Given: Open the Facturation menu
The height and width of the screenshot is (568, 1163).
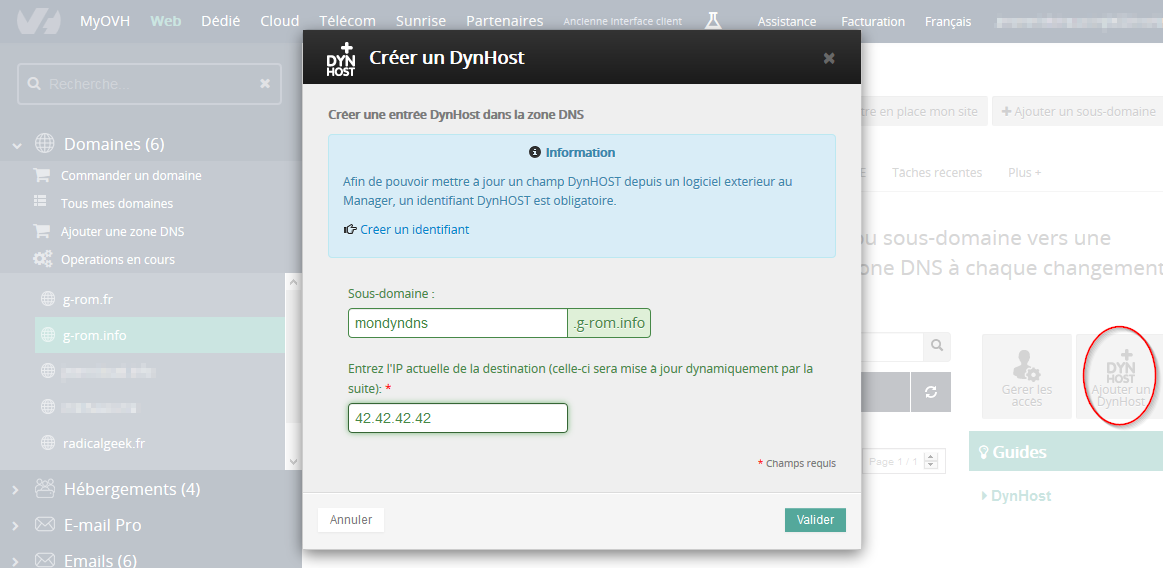Looking at the screenshot, I should pos(873,22).
